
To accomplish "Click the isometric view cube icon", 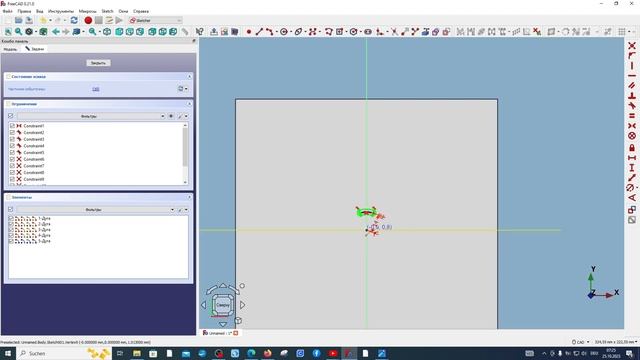I will pyautogui.click(x=107, y=31).
